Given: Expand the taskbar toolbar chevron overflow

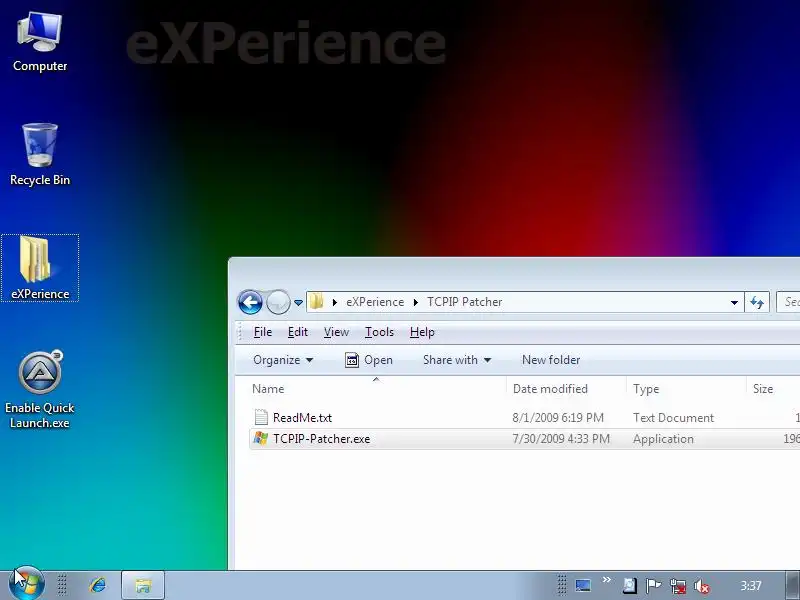Looking at the screenshot, I should (607, 580).
